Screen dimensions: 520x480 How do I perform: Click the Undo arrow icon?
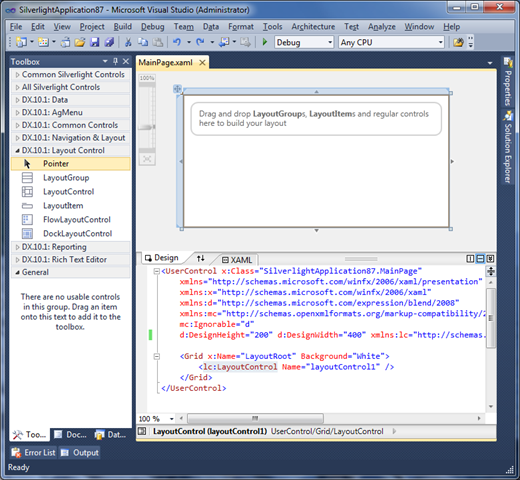[x=177, y=42]
